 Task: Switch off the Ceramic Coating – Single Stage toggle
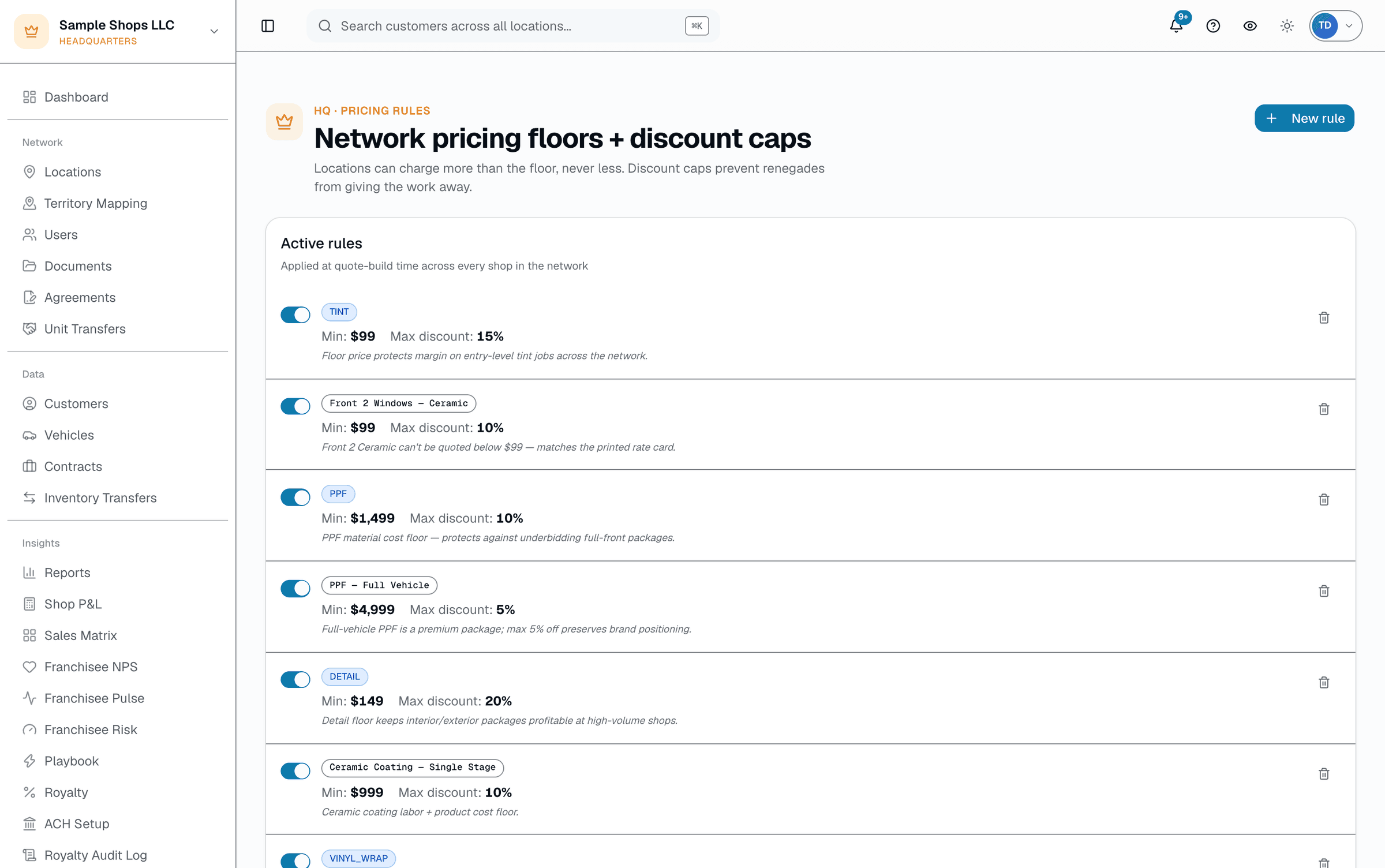[x=295, y=770]
